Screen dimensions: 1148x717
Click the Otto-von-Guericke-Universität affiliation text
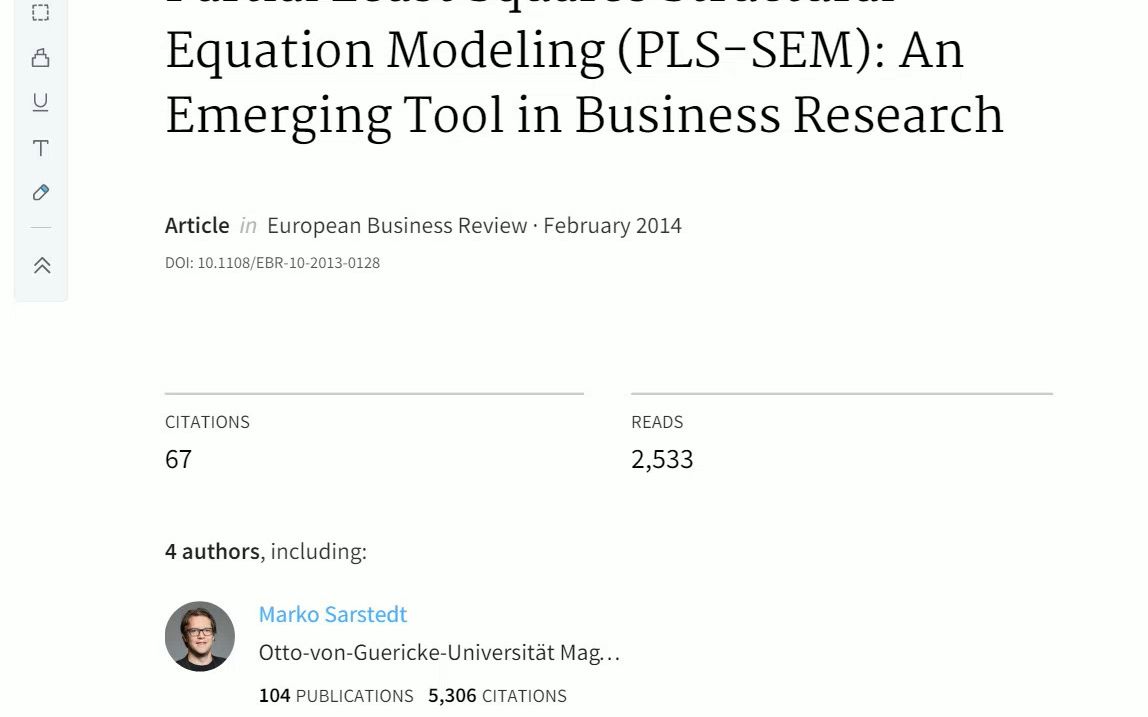(439, 653)
